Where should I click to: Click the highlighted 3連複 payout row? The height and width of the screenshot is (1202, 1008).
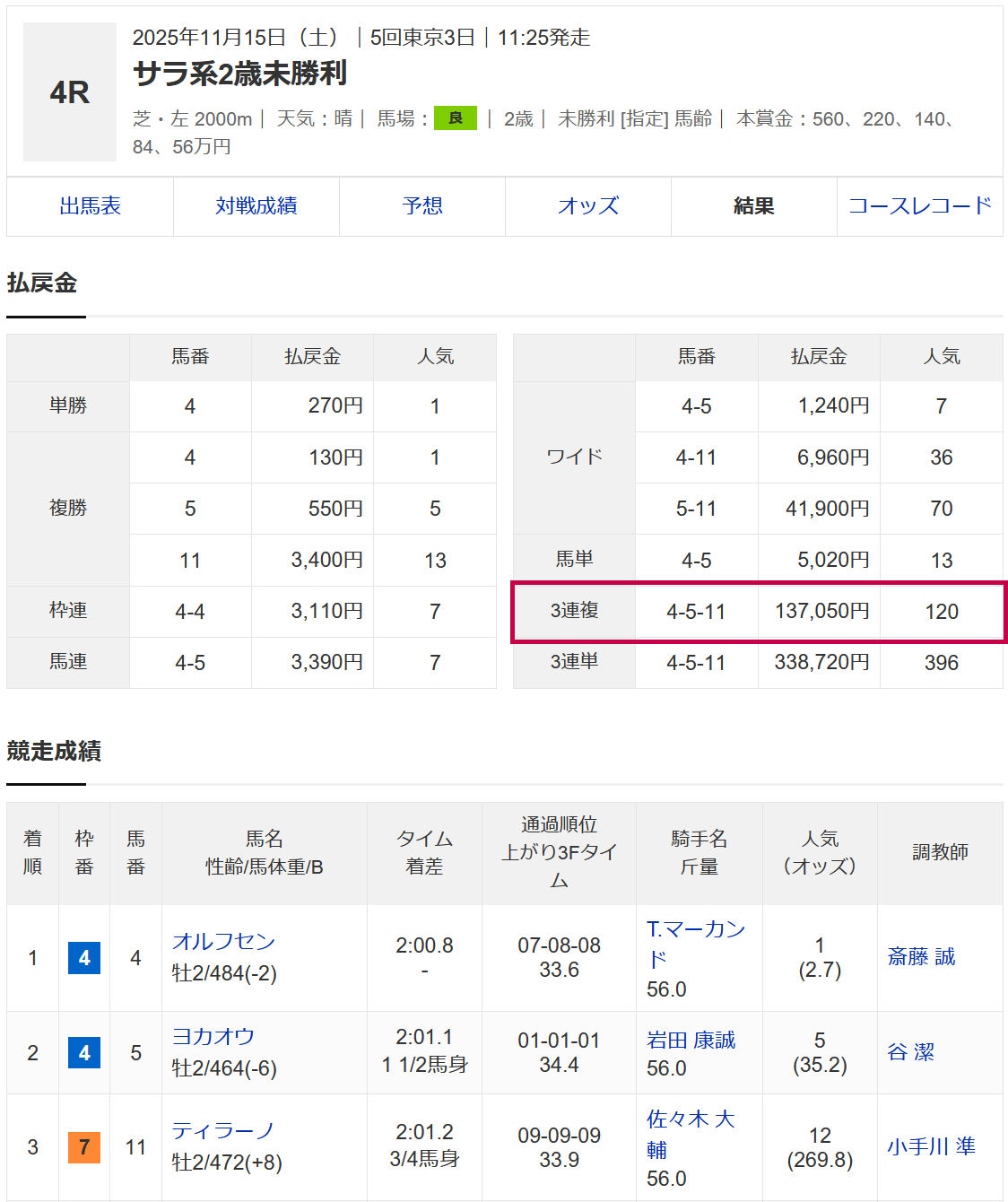click(x=758, y=612)
